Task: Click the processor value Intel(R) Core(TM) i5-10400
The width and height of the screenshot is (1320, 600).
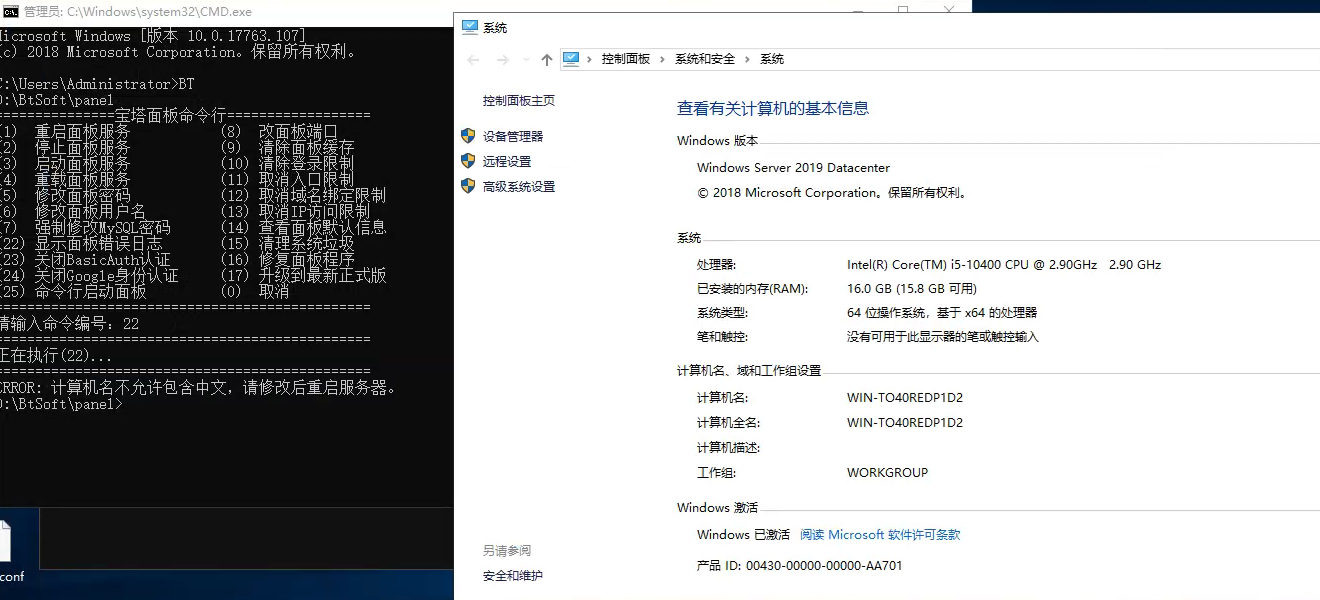Action: point(1004,265)
